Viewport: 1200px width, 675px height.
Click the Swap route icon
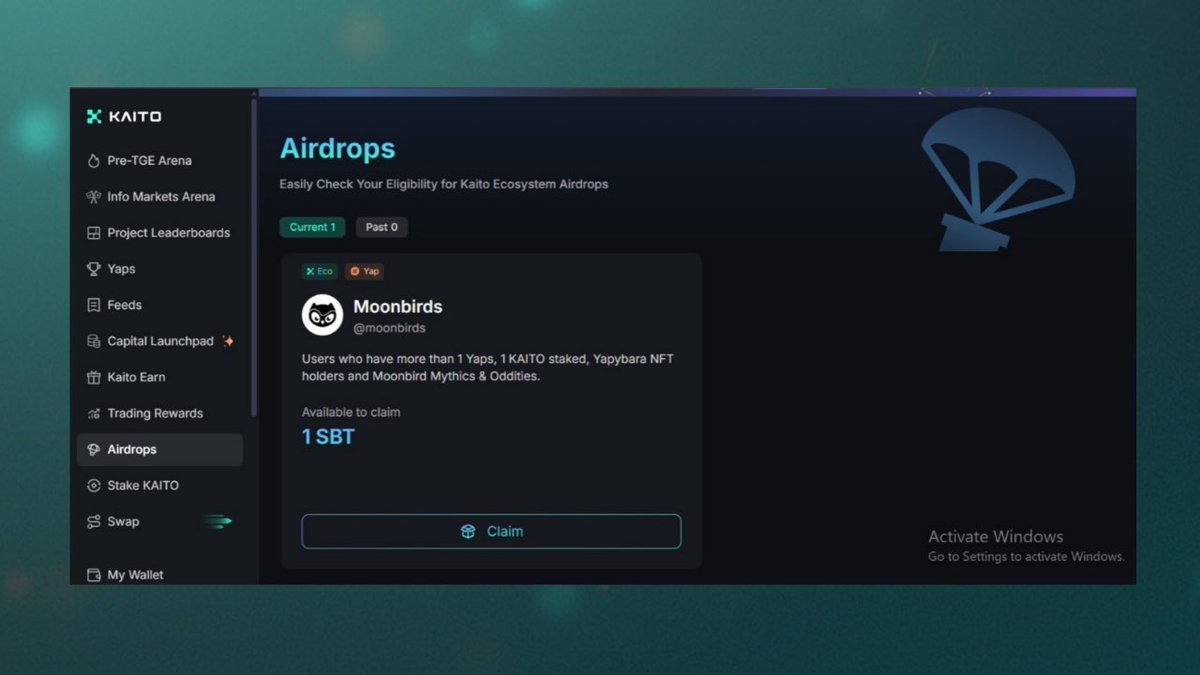[94, 522]
